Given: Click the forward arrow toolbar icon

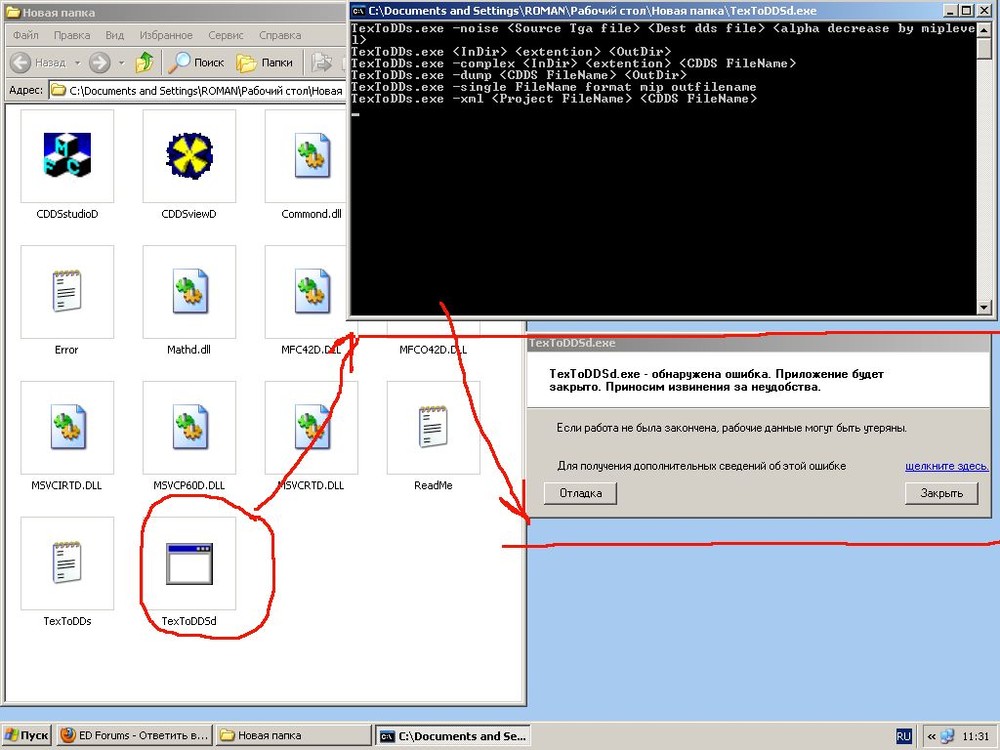Looking at the screenshot, I should (99, 62).
